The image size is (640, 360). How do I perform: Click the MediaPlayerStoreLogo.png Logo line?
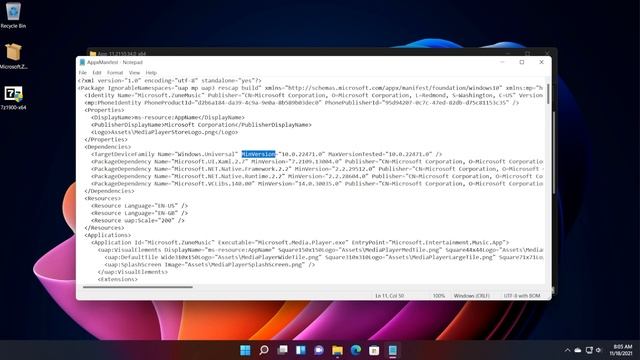point(164,132)
